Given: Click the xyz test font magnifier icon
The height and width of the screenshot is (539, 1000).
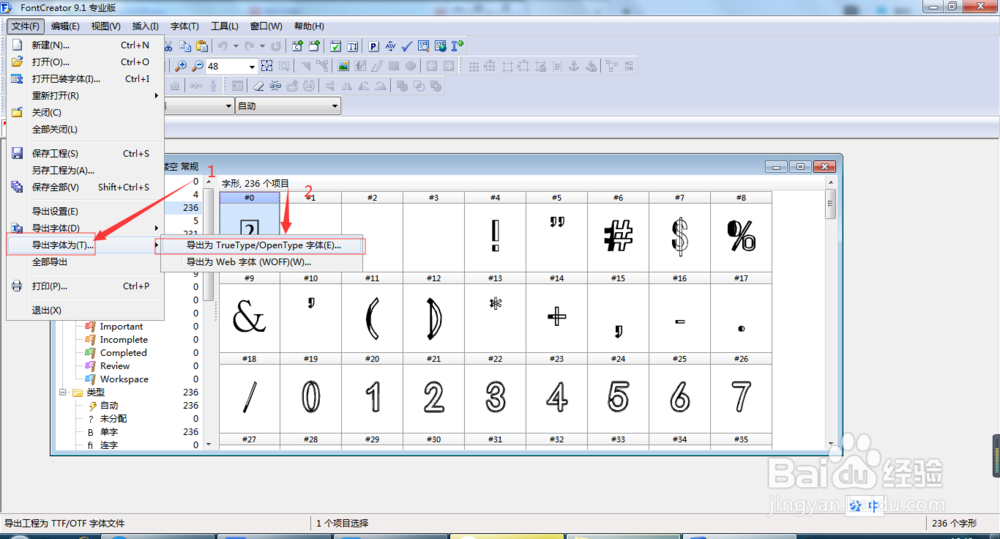Looking at the screenshot, I should (x=423, y=46).
